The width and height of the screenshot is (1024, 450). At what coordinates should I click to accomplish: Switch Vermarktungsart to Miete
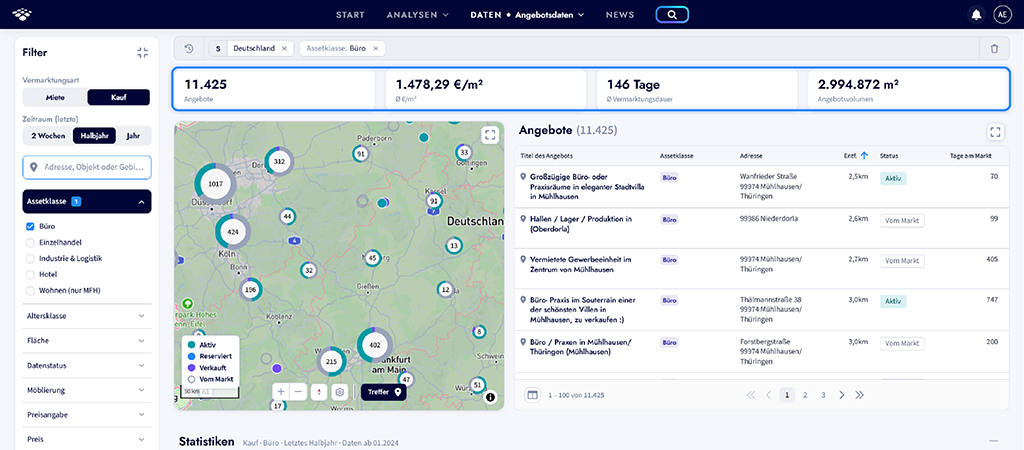55,97
